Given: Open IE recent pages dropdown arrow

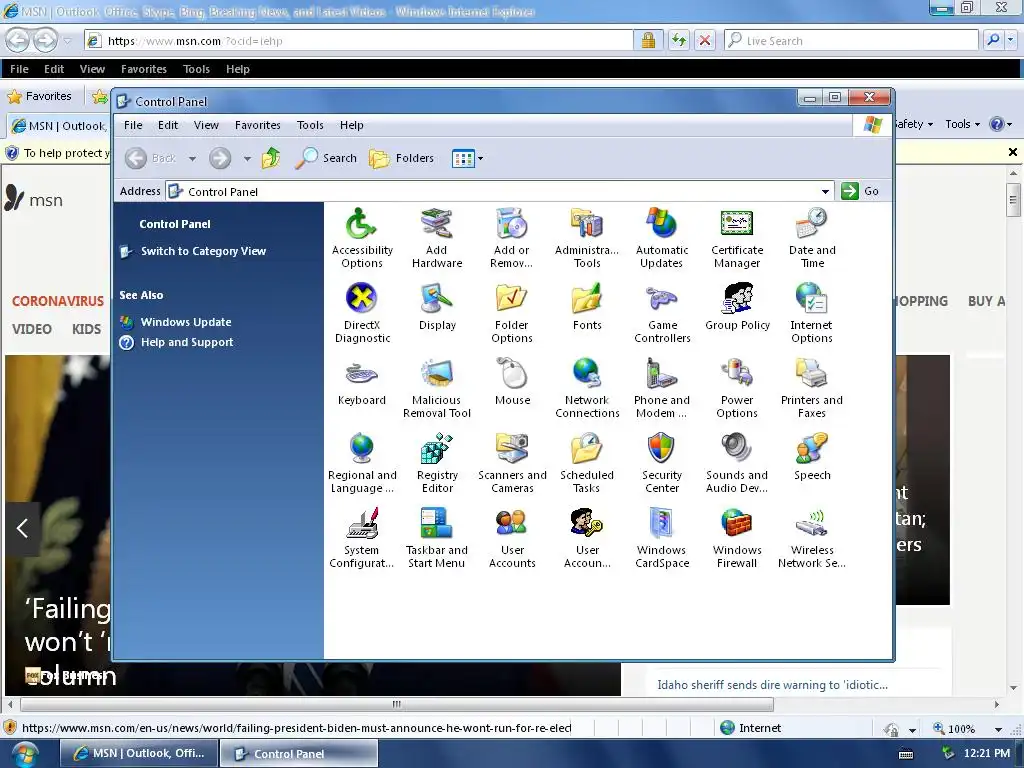Looking at the screenshot, I should [x=68, y=41].
